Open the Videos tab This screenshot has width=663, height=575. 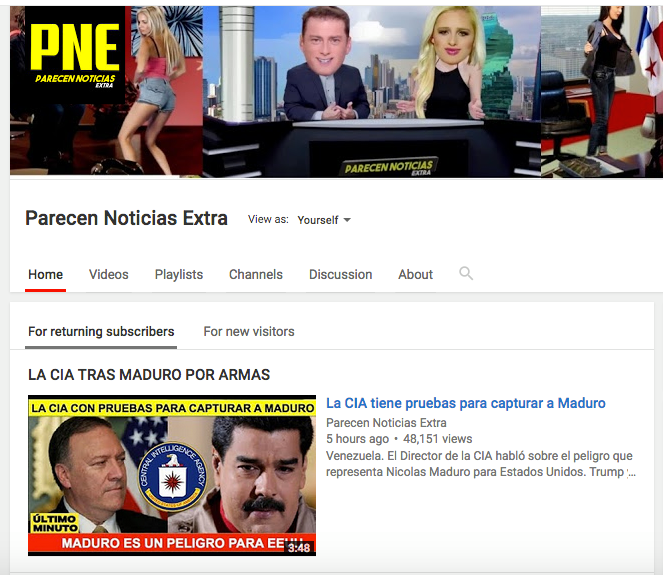click(109, 274)
